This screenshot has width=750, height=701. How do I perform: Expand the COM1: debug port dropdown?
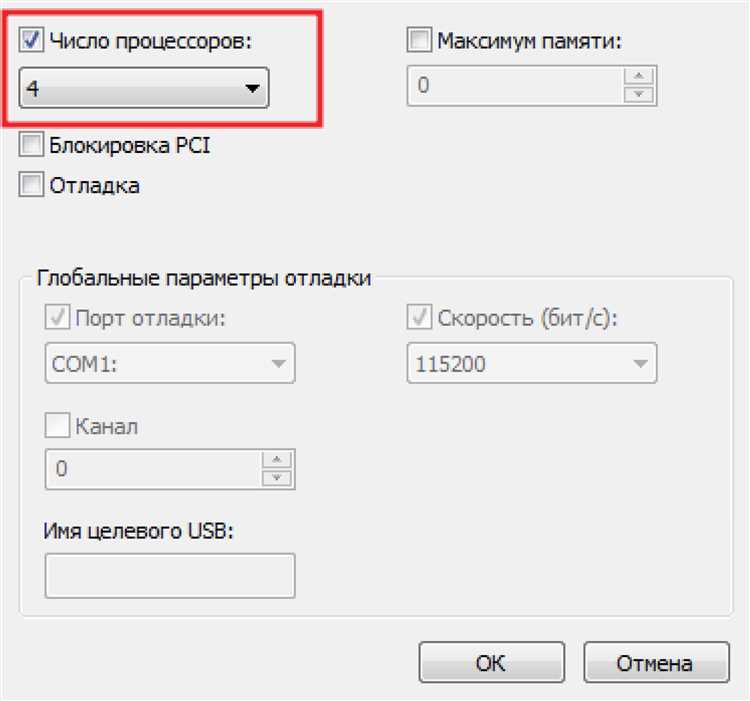click(x=170, y=364)
